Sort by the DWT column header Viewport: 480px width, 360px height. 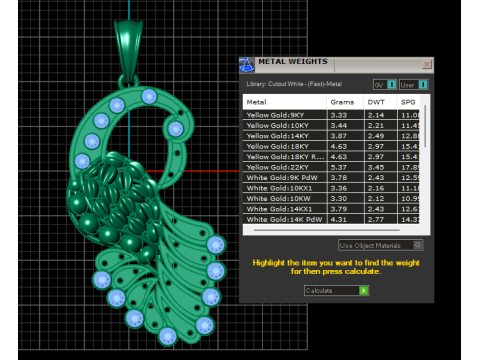point(380,102)
